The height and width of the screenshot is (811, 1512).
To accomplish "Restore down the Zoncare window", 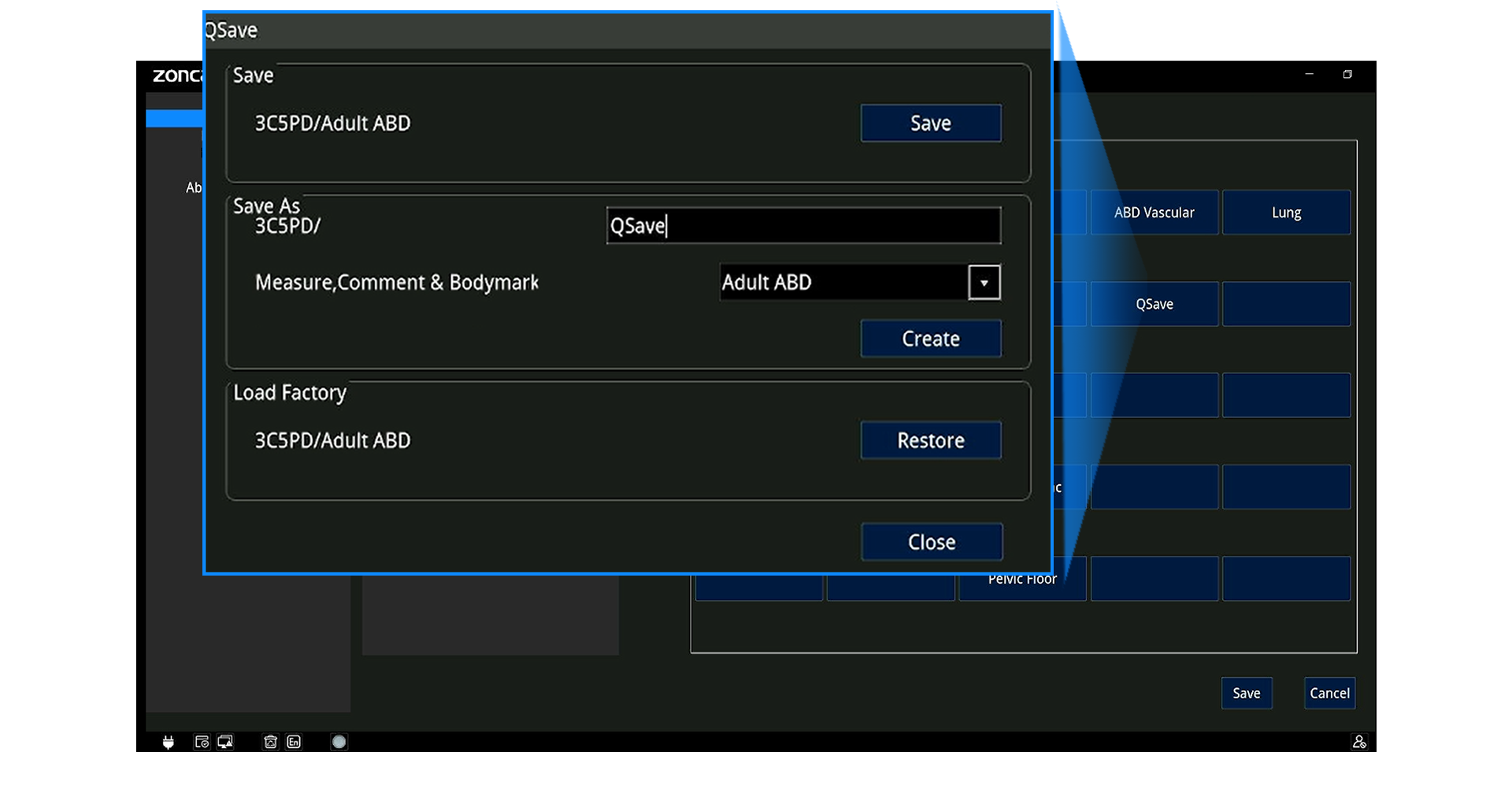I will click(1347, 74).
